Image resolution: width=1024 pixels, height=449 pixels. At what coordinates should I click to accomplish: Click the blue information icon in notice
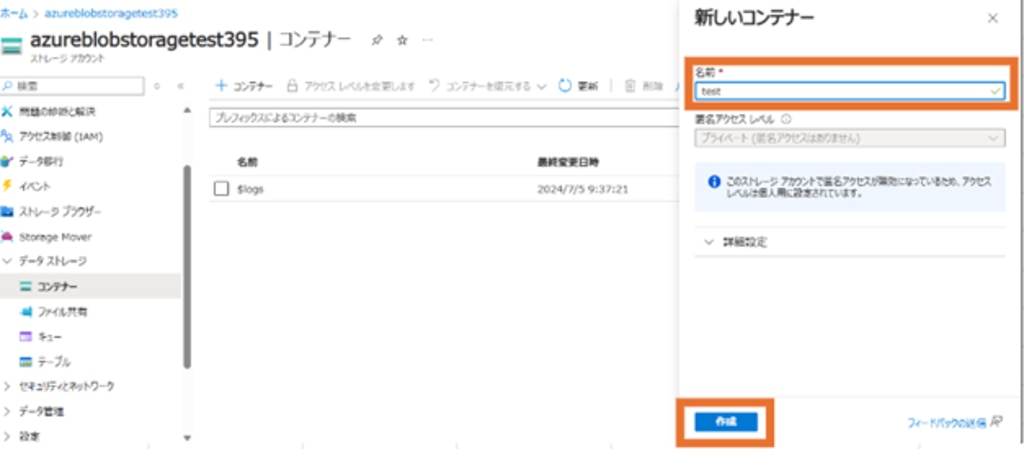click(x=714, y=181)
